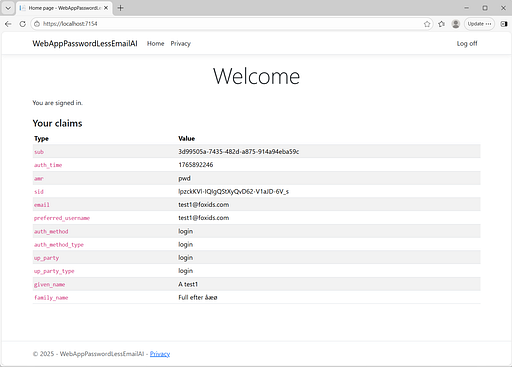Image resolution: width=512 pixels, height=367 pixels.
Task: Open a new tab with the plus icon
Action: click(121, 8)
